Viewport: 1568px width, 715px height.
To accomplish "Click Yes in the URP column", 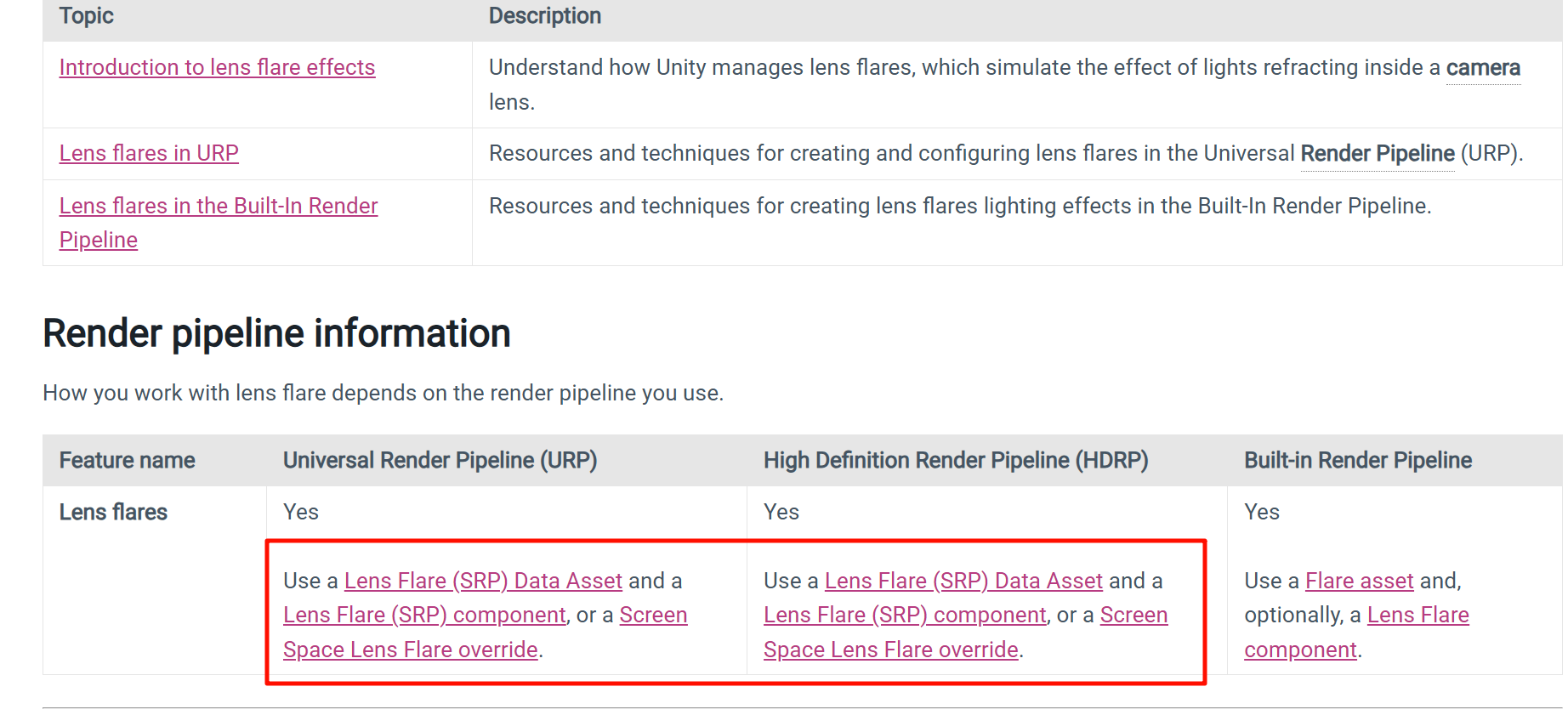I will point(301,512).
